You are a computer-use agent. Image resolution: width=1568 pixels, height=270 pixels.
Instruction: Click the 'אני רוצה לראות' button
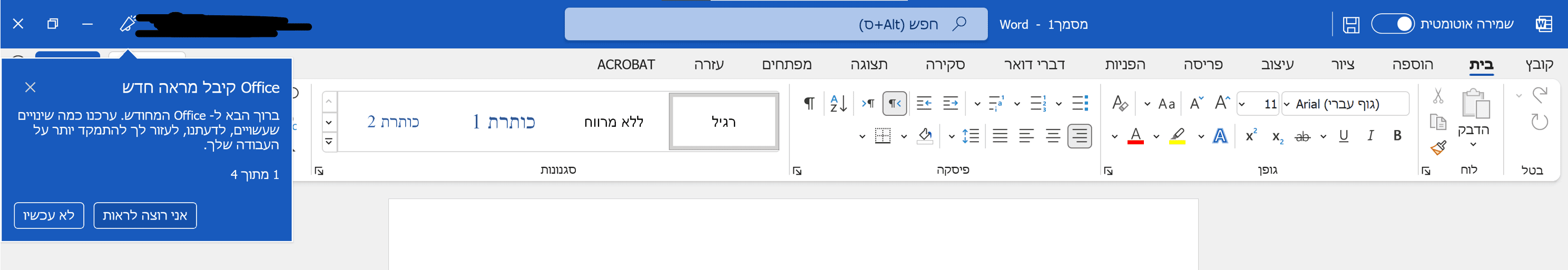(x=145, y=216)
